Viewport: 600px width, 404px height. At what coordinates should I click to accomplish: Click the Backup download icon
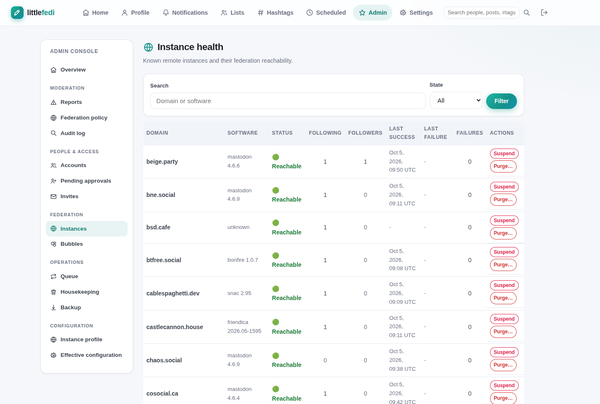tap(54, 308)
